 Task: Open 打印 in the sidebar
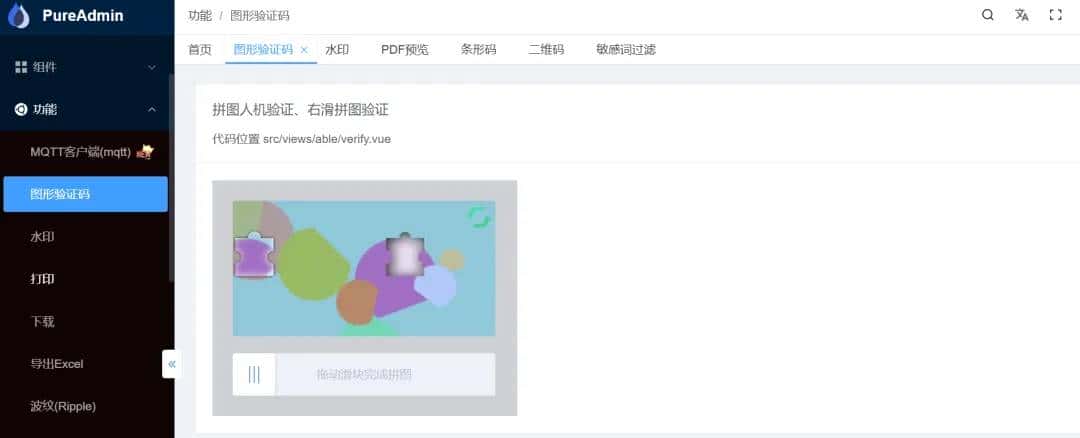85,279
